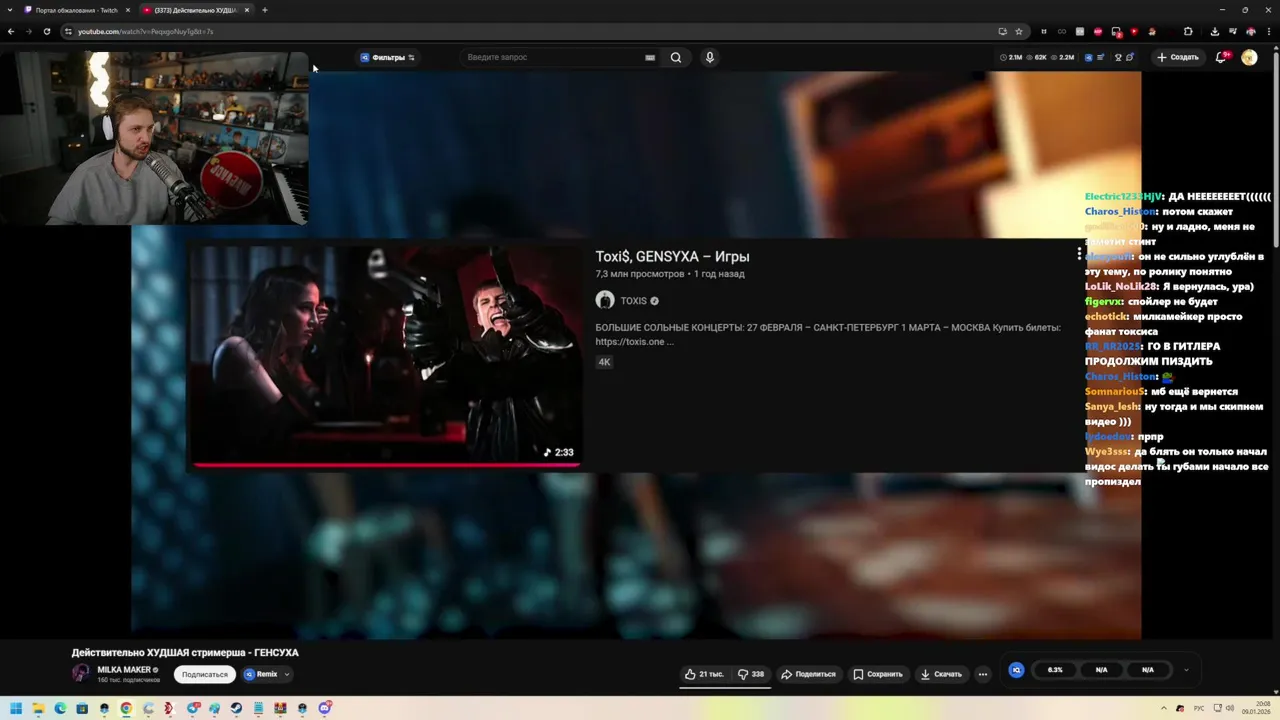The image size is (1280, 720).
Task: Start voice search with the microphone icon
Action: [x=710, y=57]
